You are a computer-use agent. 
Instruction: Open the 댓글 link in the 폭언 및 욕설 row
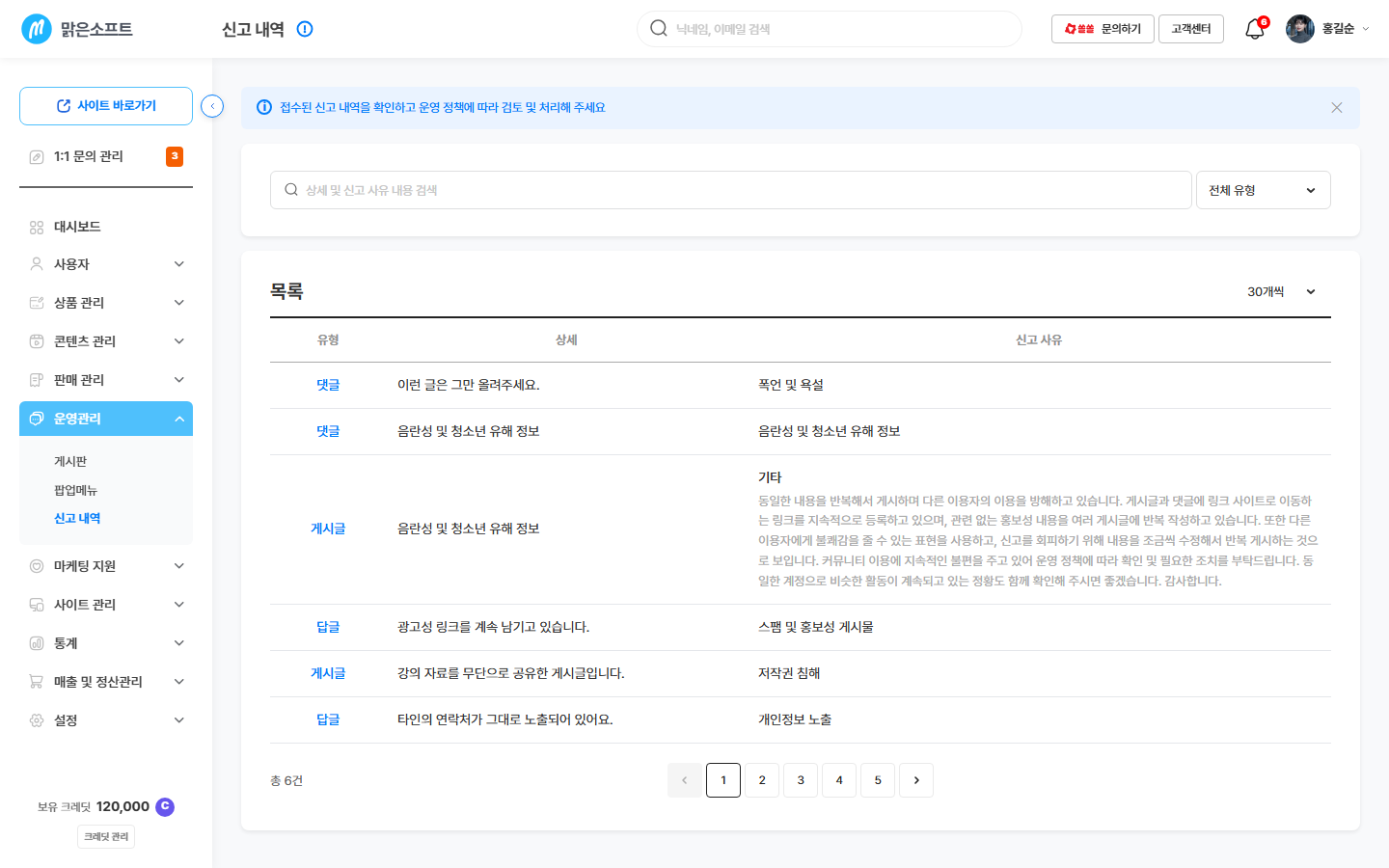coord(328,385)
